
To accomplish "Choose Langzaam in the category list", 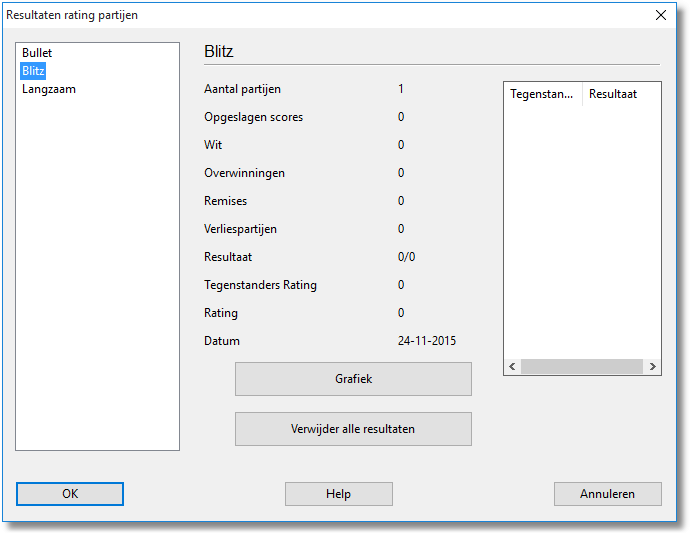I will [48, 89].
